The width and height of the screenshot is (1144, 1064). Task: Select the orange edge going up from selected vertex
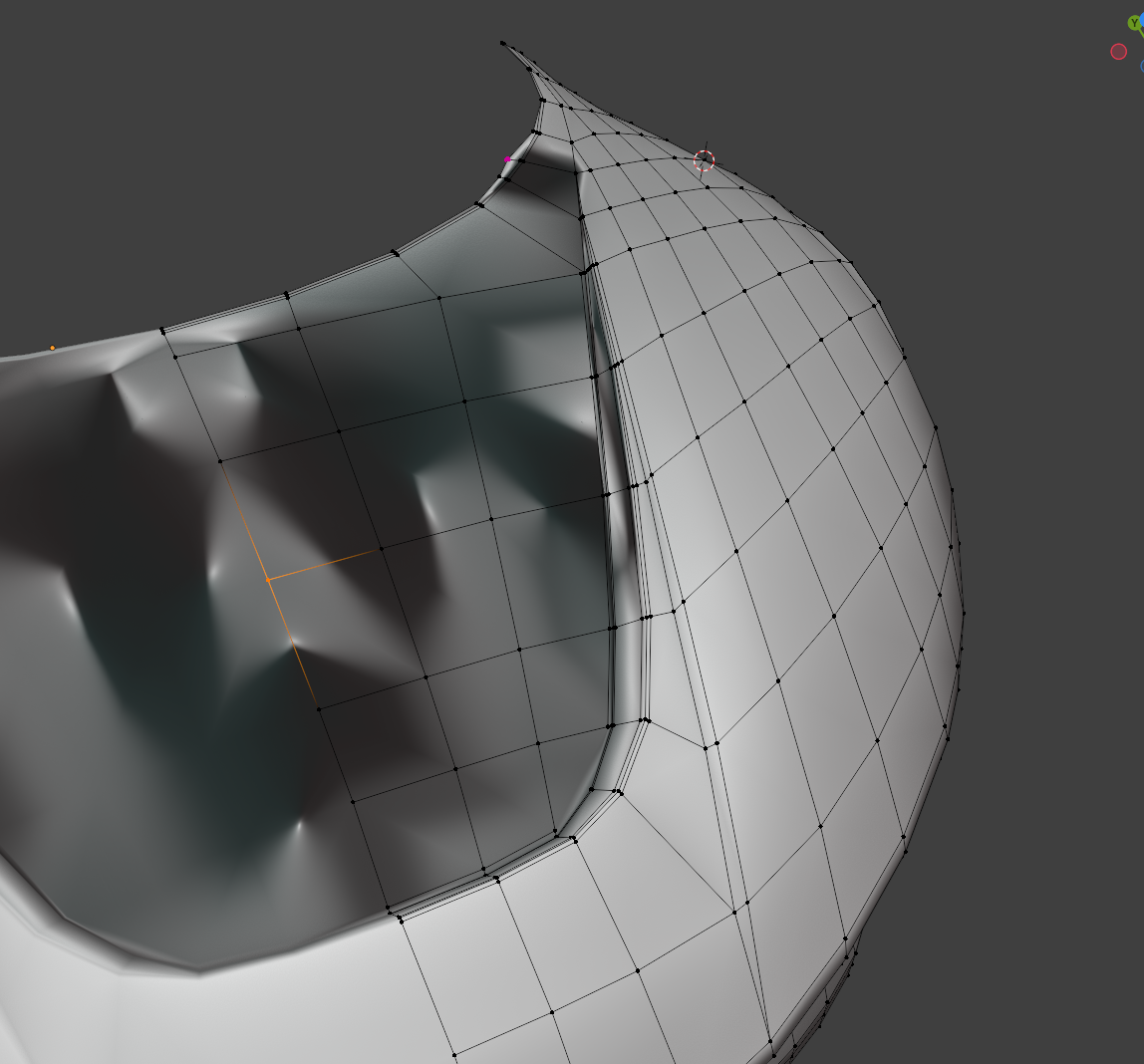tap(244, 520)
